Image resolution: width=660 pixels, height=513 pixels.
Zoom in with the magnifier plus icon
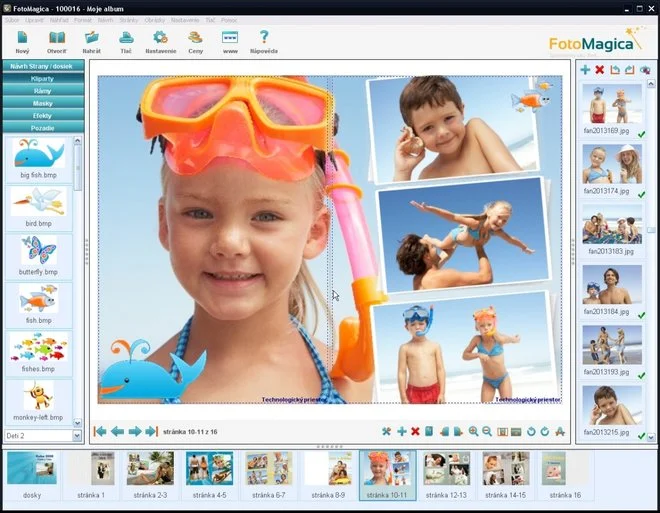473,431
